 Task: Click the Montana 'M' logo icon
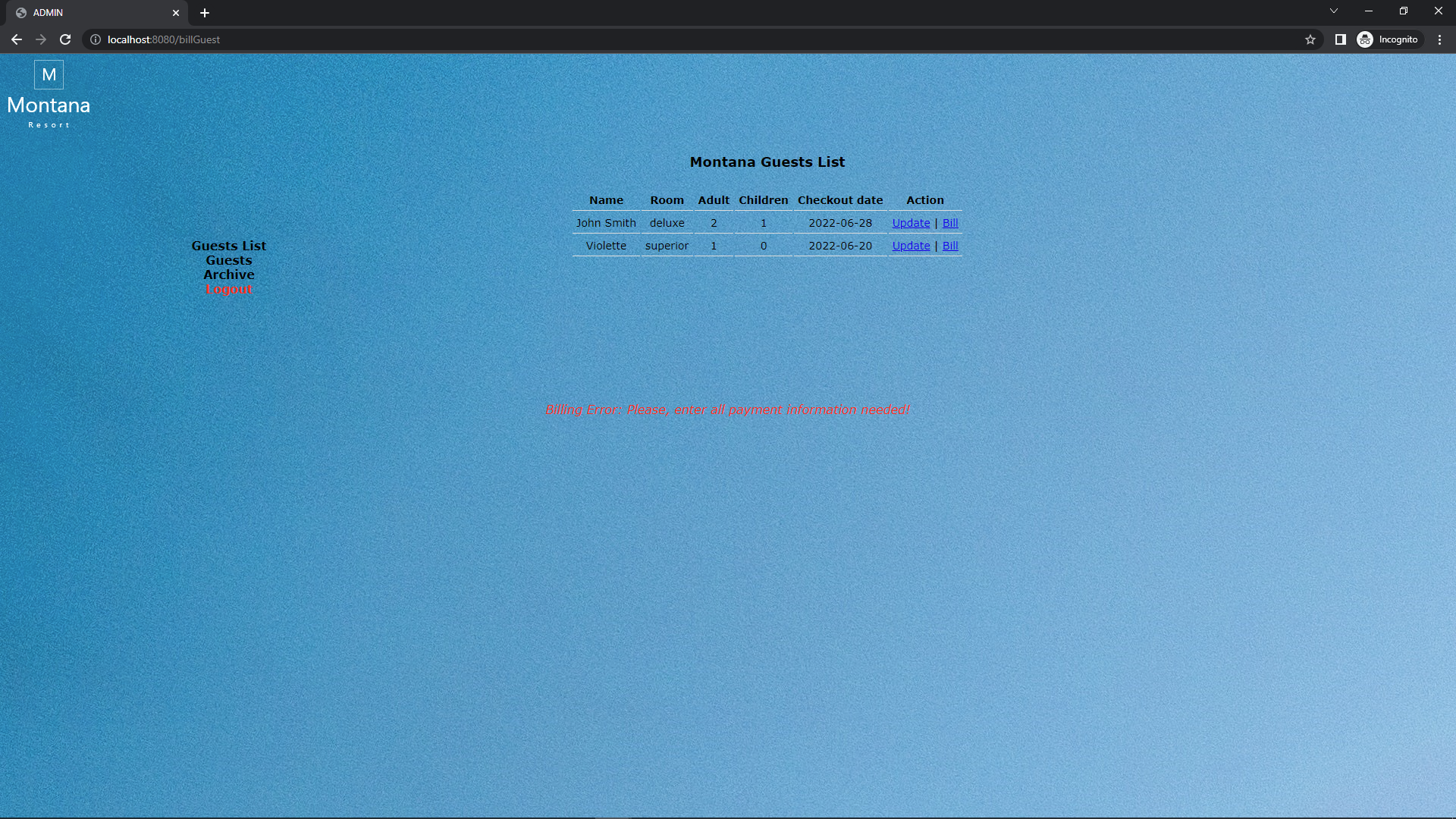pos(49,74)
